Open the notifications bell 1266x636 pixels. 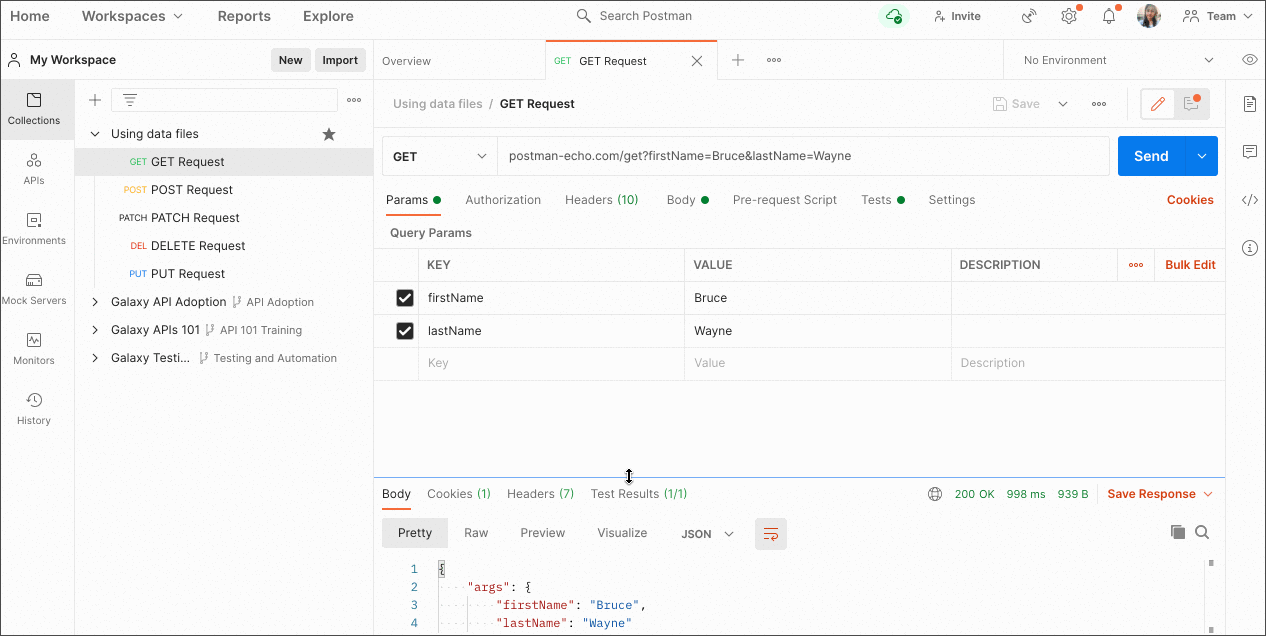(1109, 16)
